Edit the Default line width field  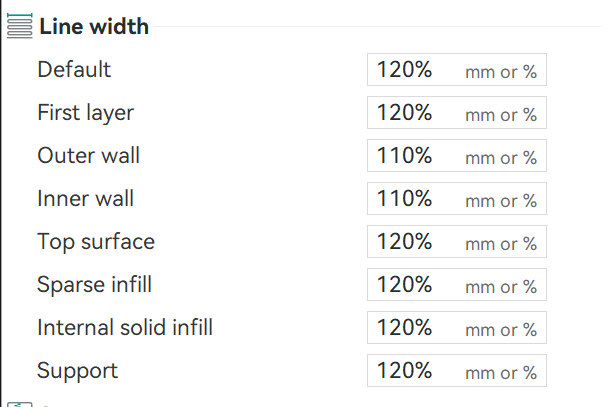coord(457,70)
